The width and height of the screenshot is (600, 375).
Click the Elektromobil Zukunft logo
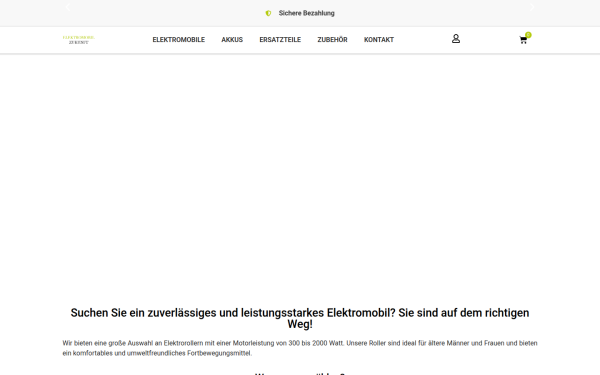point(78,40)
